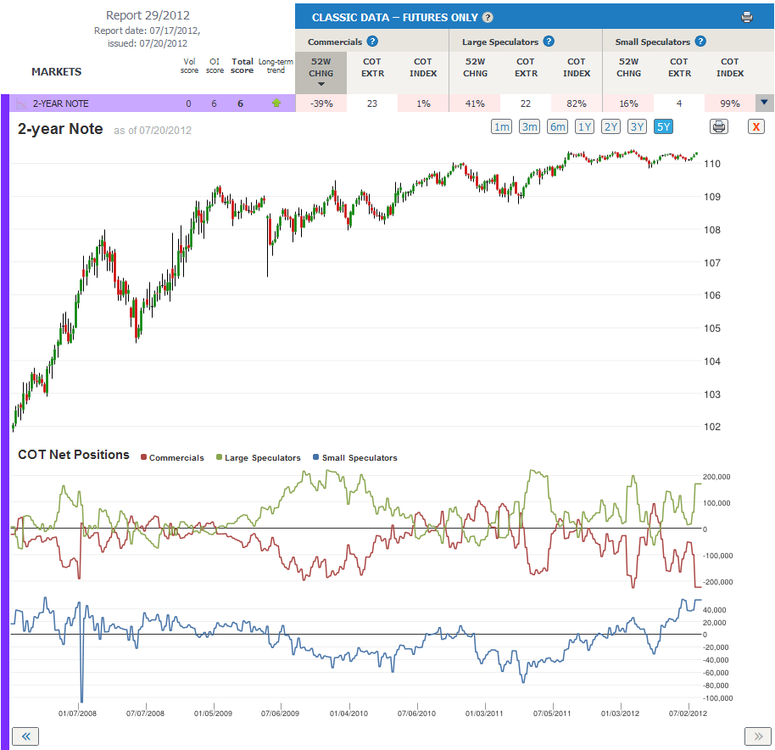Select the 2-YEAR NOTE market row
775x750 pixels.
[x=152, y=103]
